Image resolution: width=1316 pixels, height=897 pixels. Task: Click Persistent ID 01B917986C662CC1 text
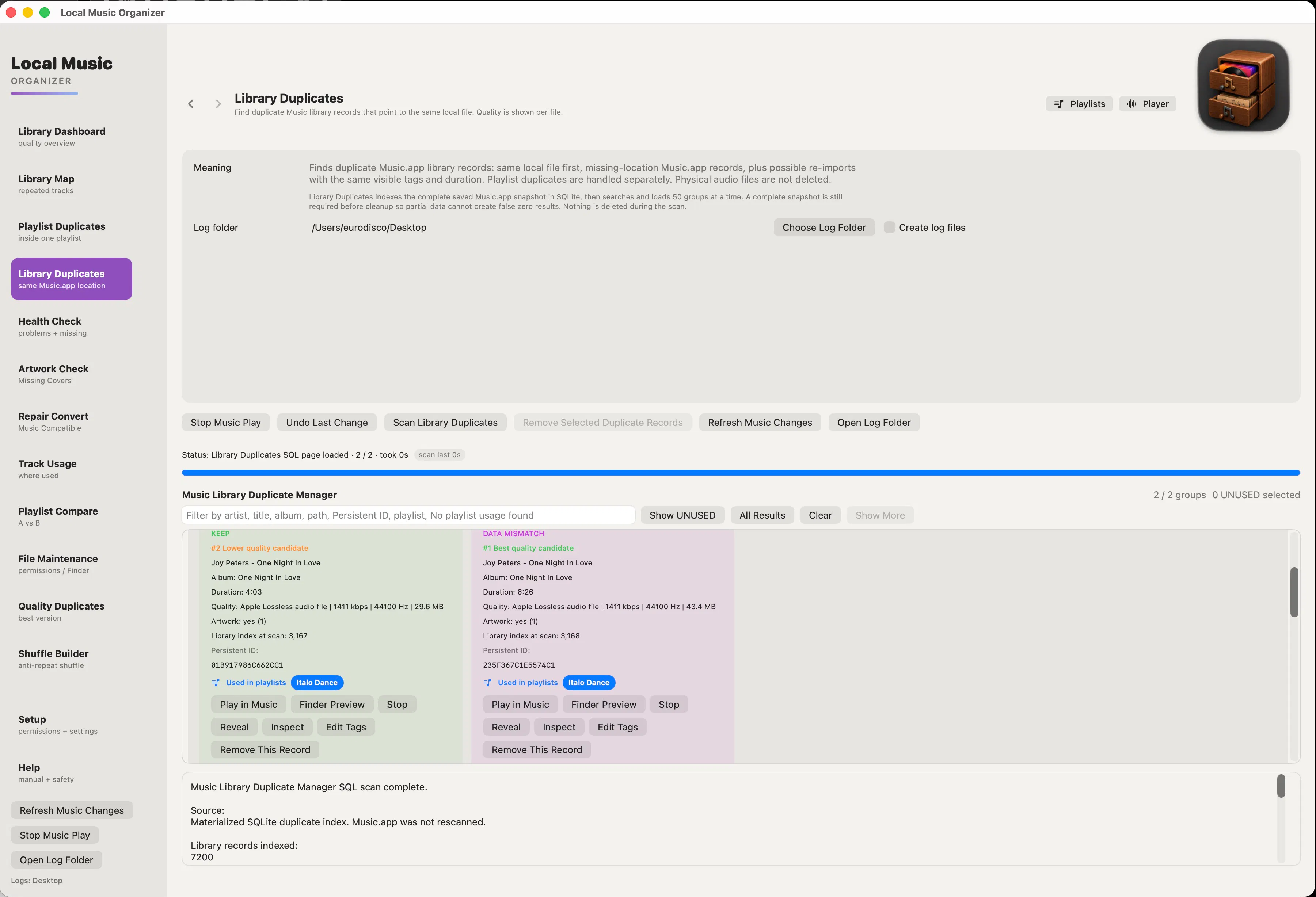[247, 665]
